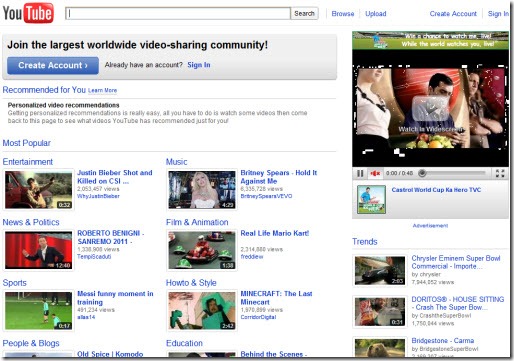Open the Entertainment category
514x361 pixels.
click(x=27, y=162)
